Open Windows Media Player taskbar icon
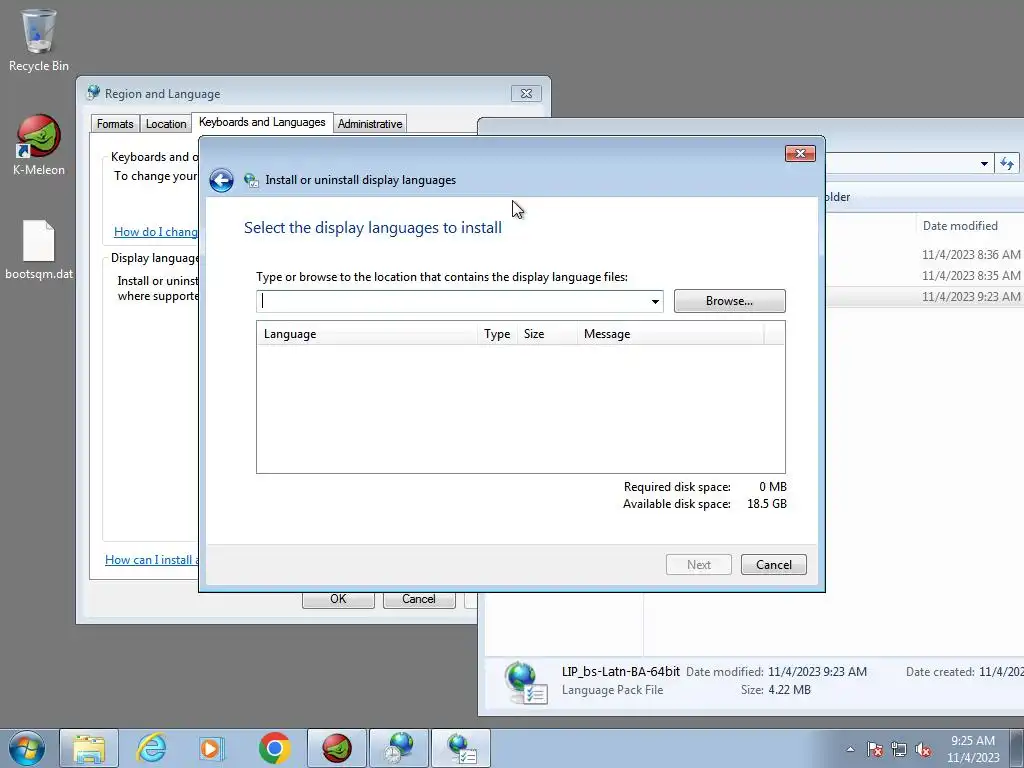Screen dimensions: 1024x768 coord(212,748)
